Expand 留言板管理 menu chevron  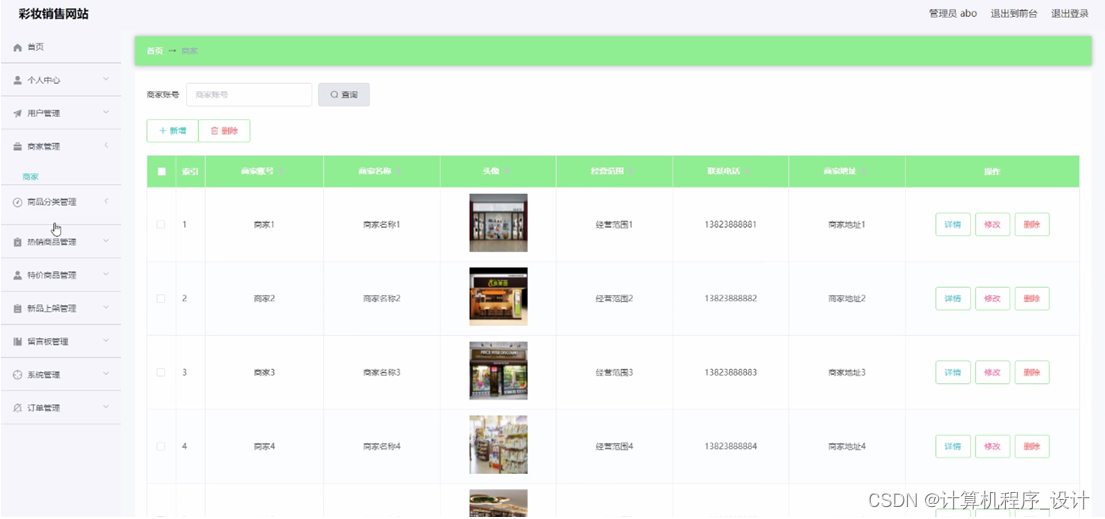coord(106,340)
